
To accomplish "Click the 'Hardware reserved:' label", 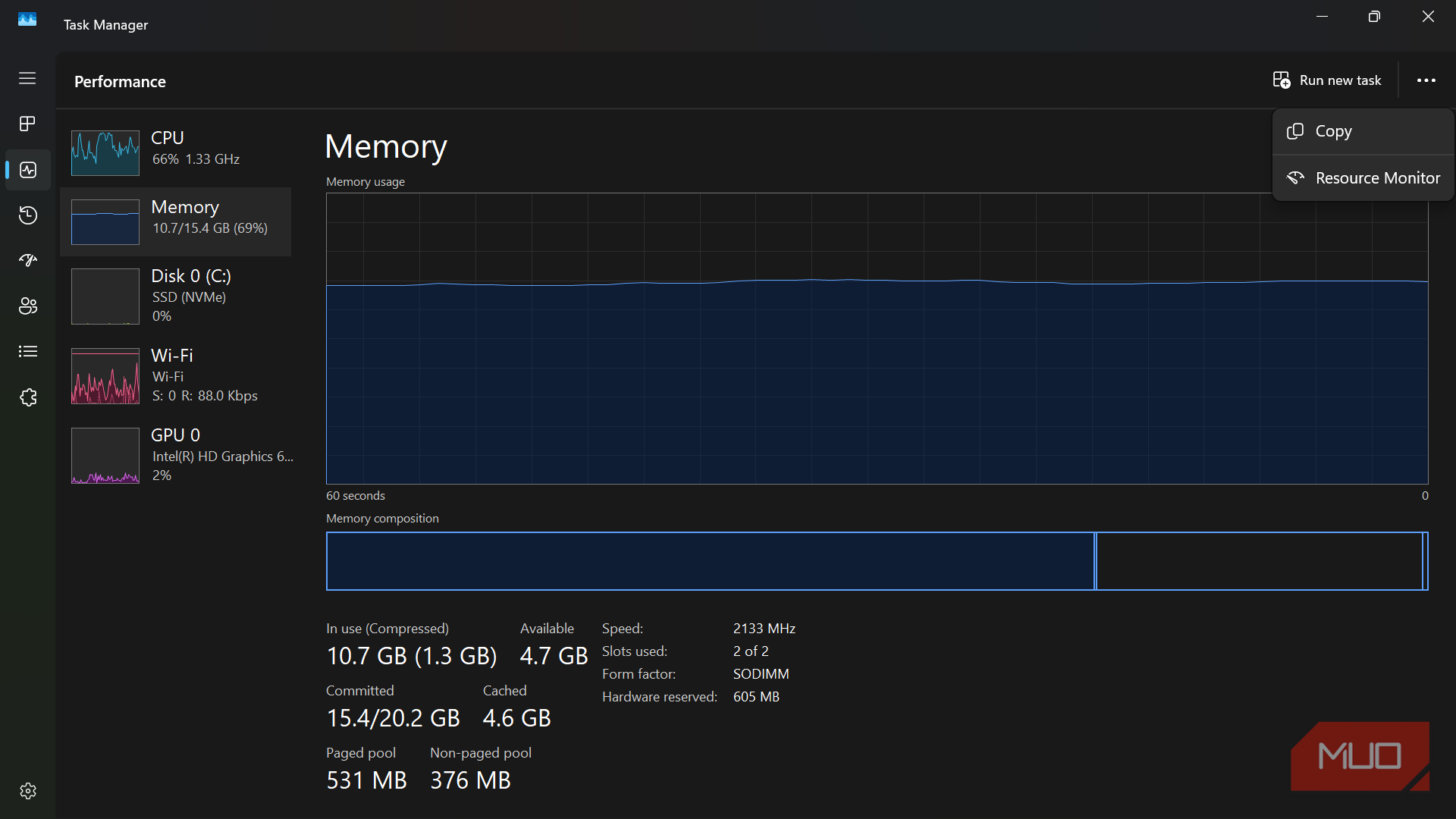I will pyautogui.click(x=660, y=697).
